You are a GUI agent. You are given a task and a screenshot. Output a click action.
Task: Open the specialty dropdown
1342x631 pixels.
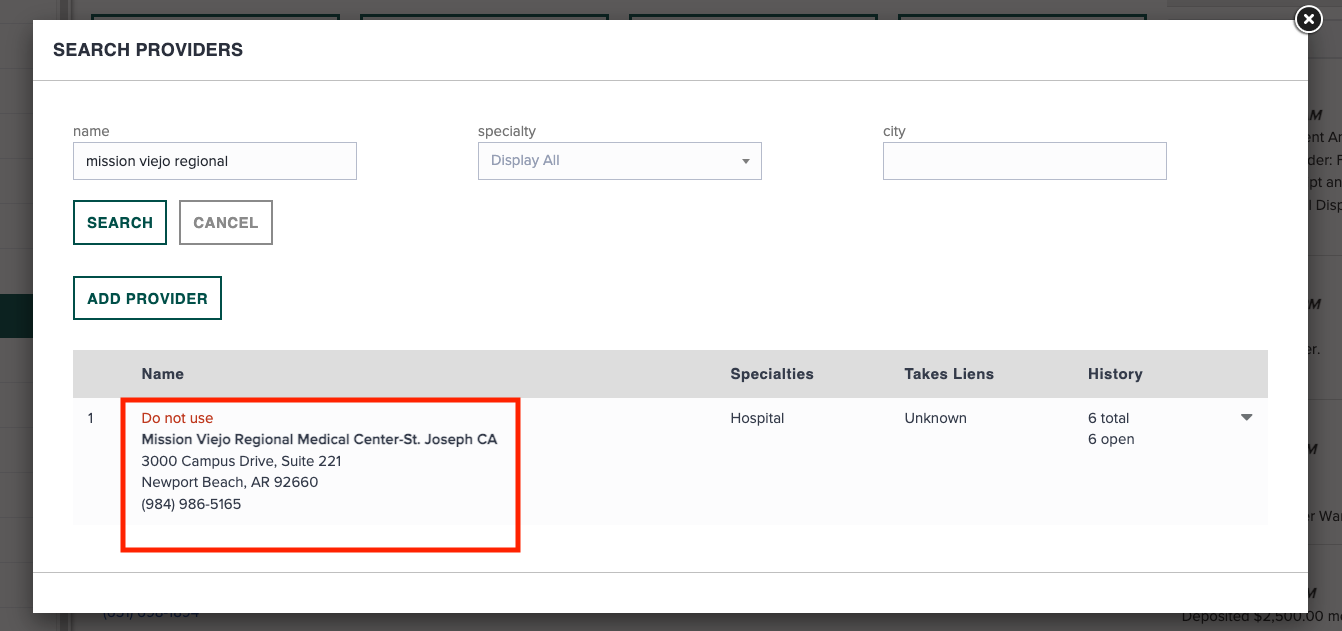coord(620,161)
